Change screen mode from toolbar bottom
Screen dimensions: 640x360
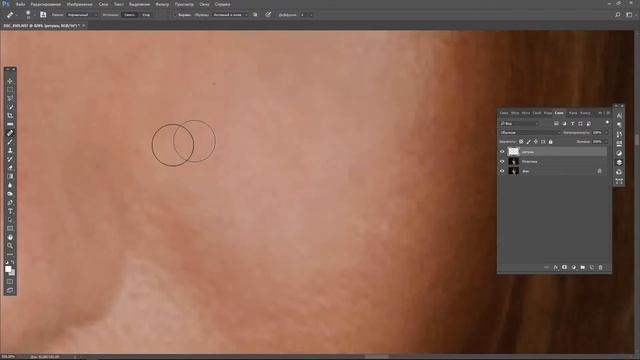point(10,290)
